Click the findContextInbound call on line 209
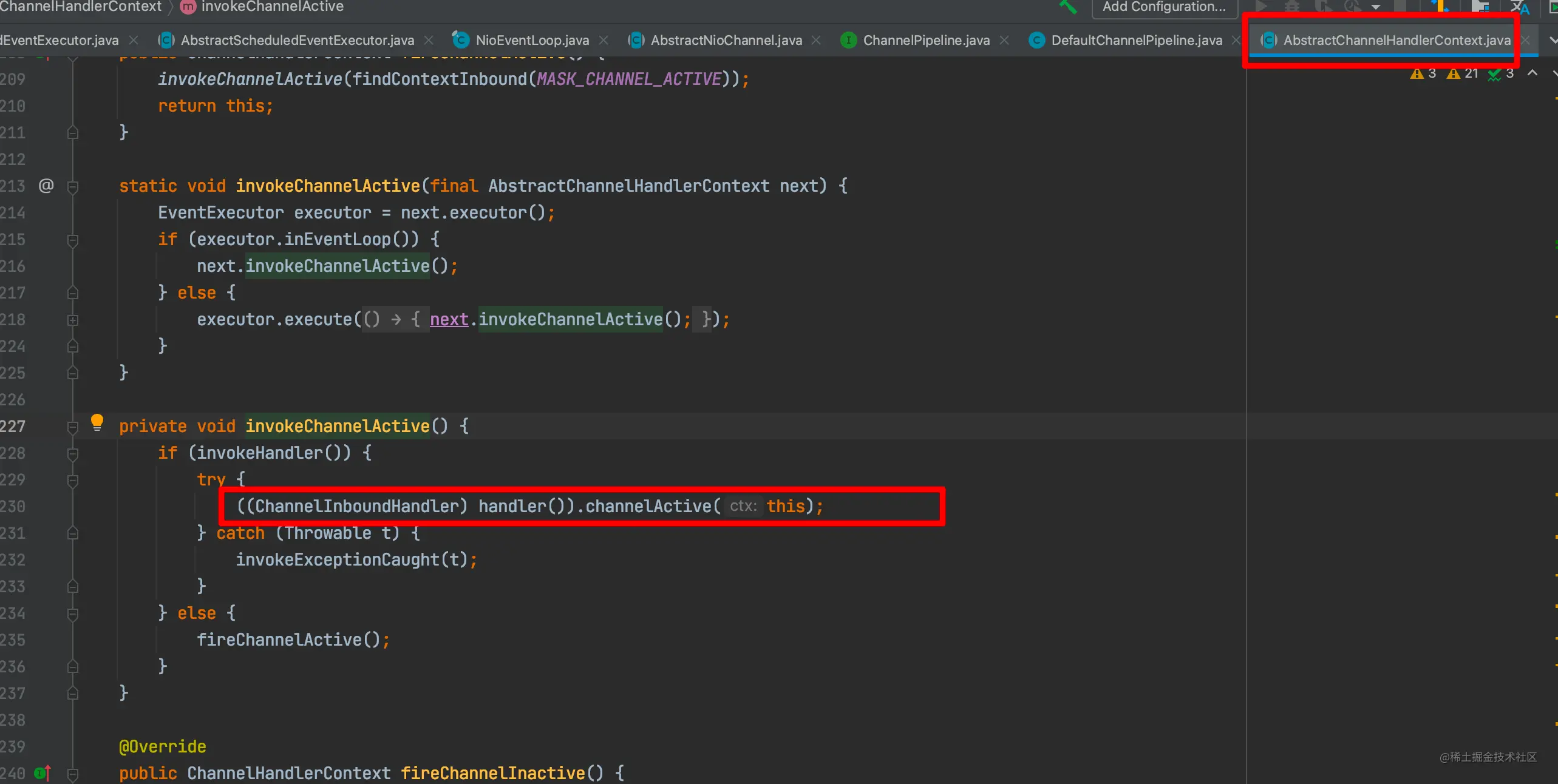 [440, 79]
